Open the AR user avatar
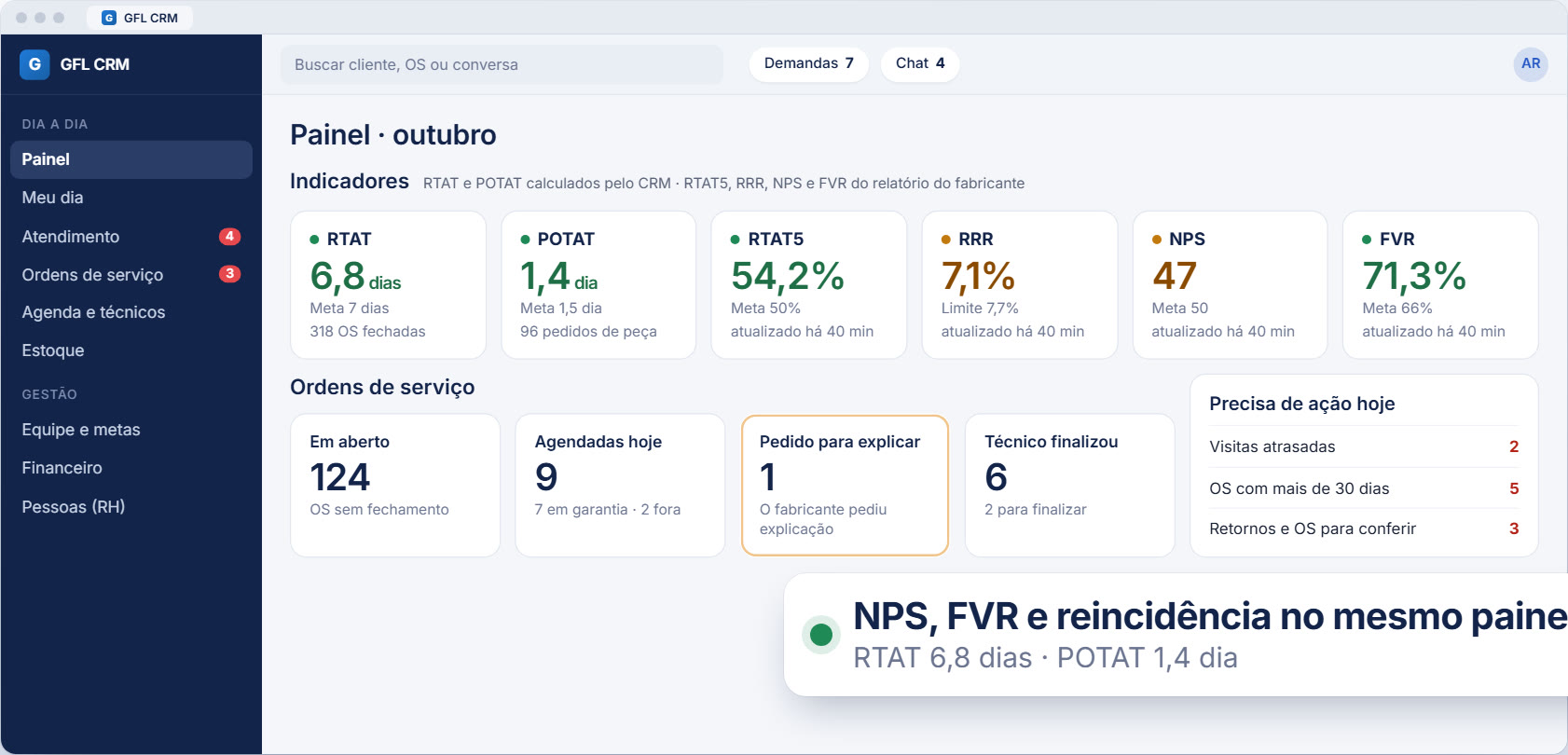Viewport: 1568px width, 755px height. [1531, 63]
